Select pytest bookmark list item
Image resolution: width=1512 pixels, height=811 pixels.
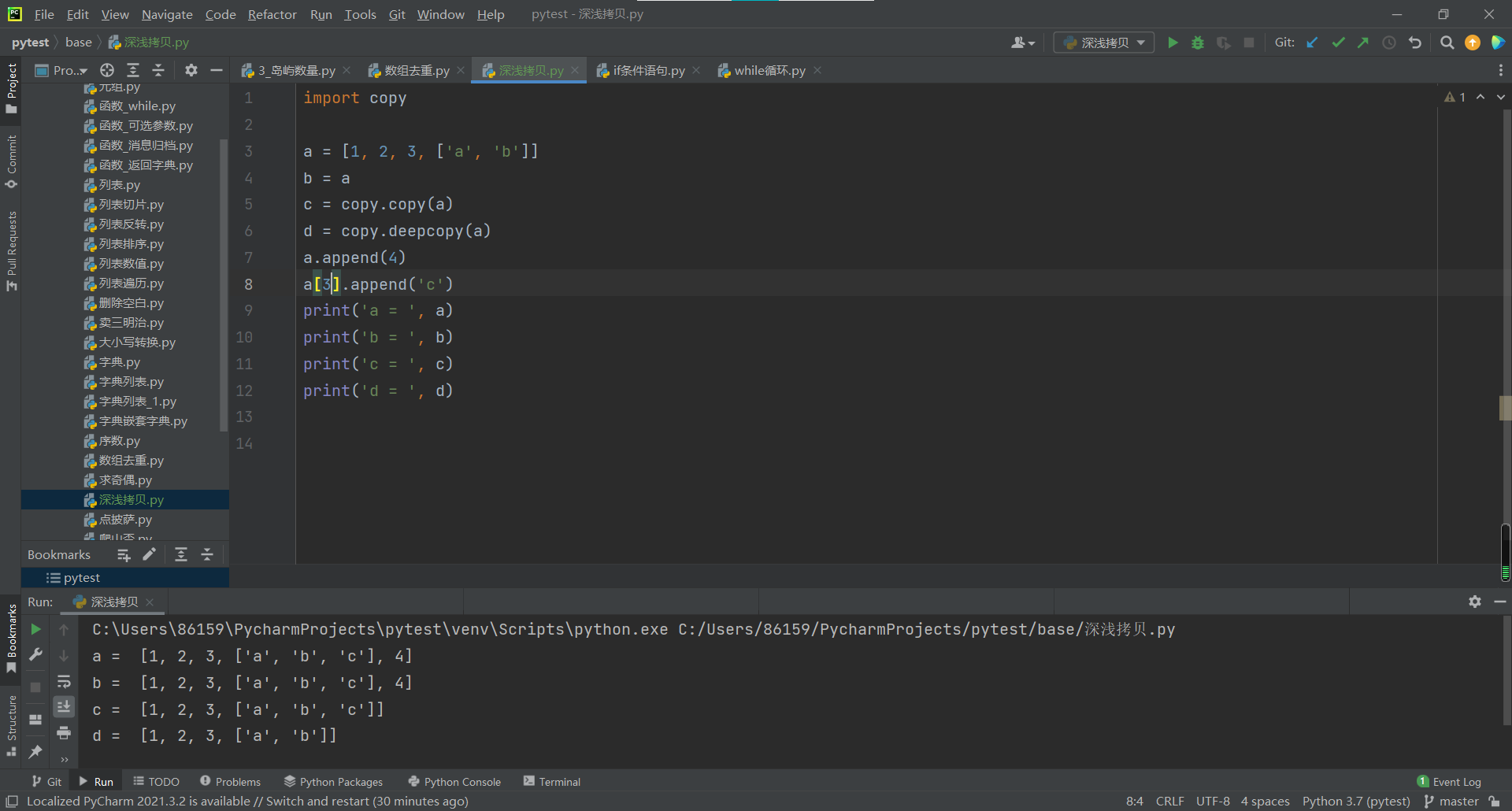pos(124,578)
